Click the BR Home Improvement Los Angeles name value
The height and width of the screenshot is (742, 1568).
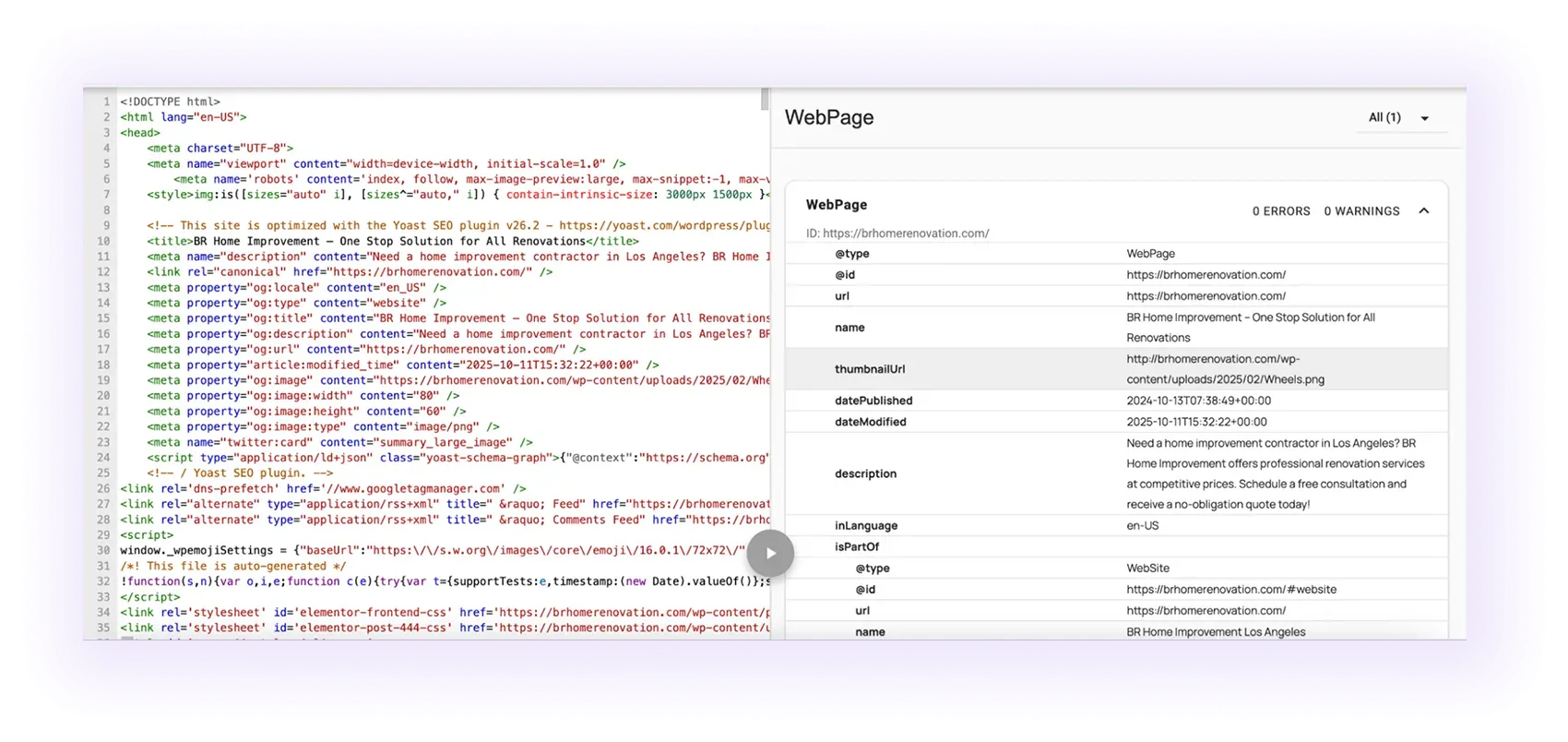point(1216,632)
